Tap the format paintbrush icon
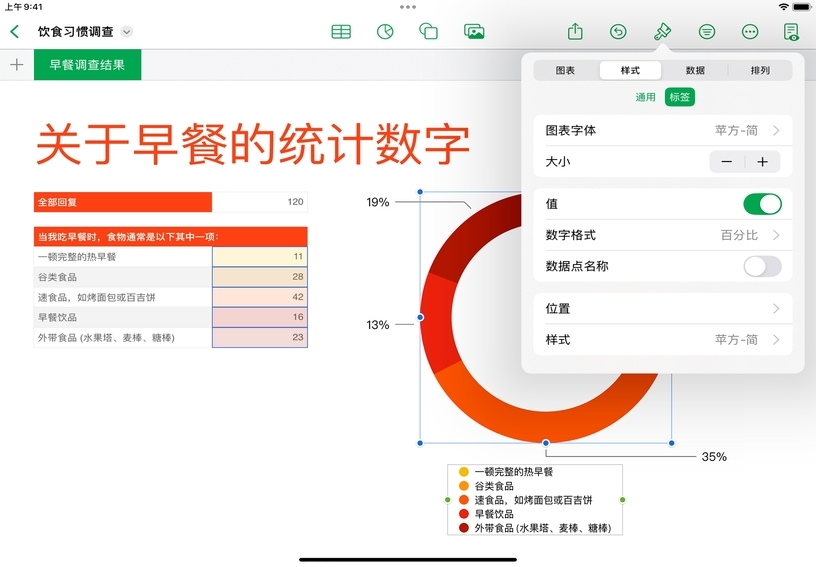Screen dimensions: 816x567 pyautogui.click(x=662, y=31)
